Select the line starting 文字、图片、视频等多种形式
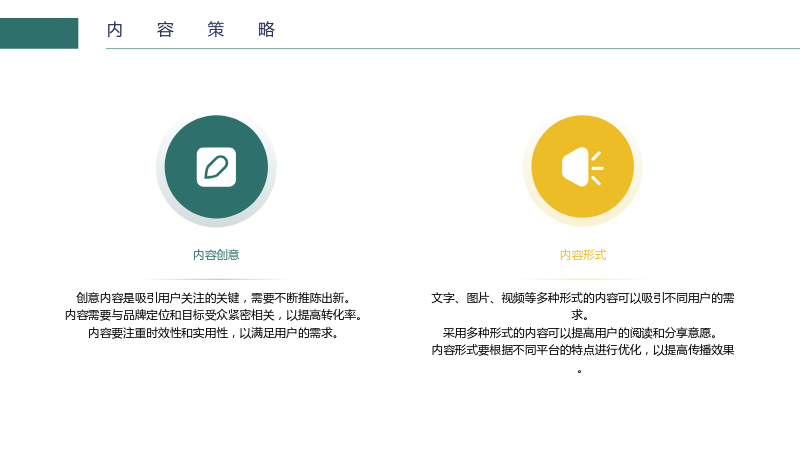Viewport: 800px width, 450px height. coord(583,298)
